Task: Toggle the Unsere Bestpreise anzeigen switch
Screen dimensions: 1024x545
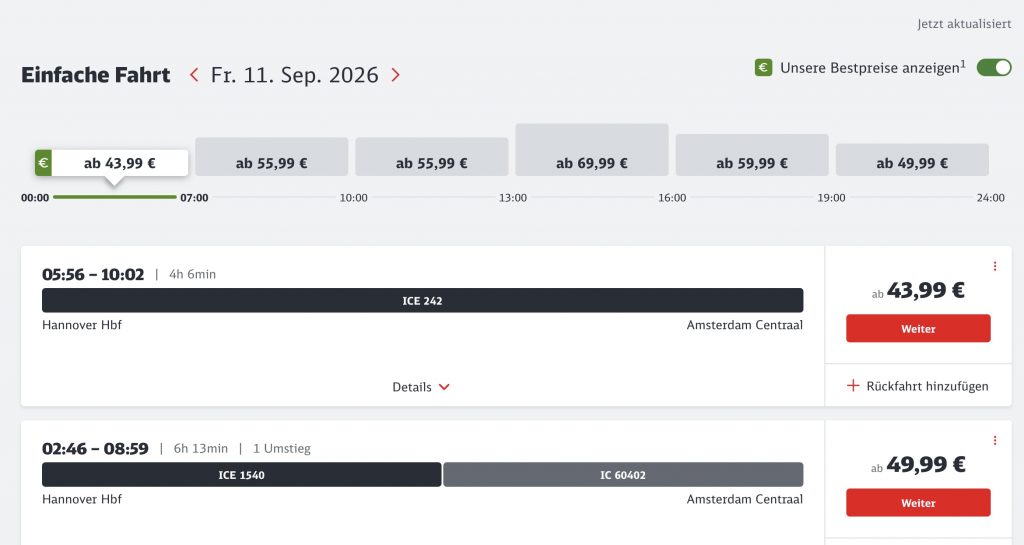Action: tap(994, 67)
